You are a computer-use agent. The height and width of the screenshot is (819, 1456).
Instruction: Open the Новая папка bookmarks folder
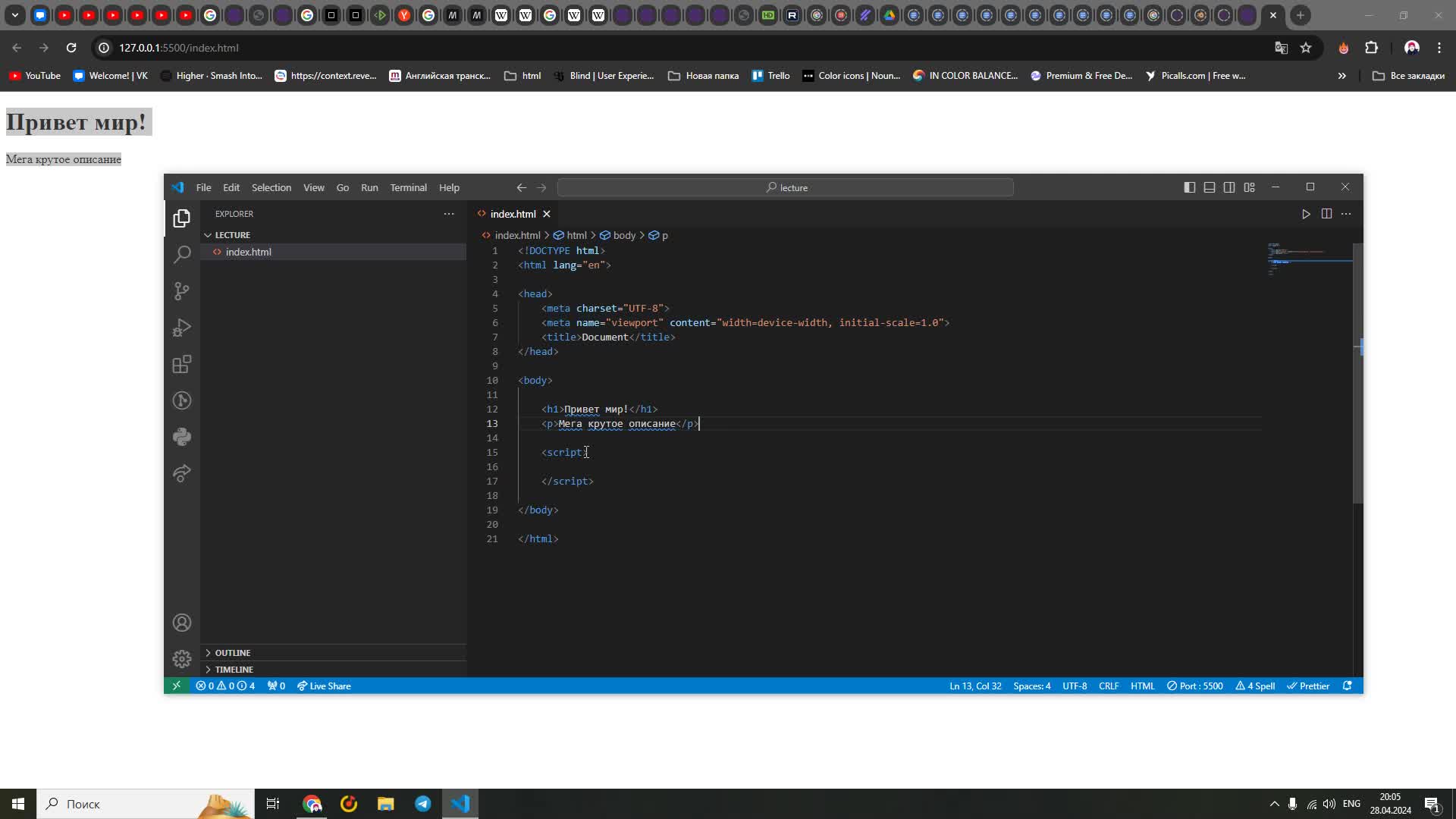(x=703, y=76)
